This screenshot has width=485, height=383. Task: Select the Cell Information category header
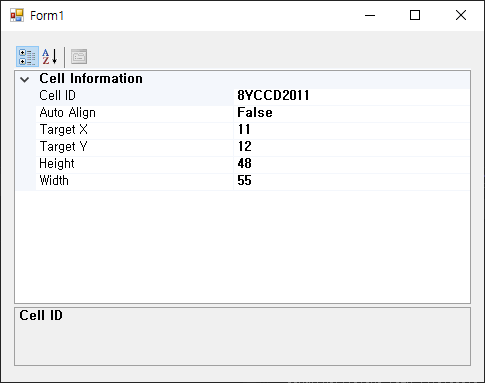pyautogui.click(x=91, y=79)
